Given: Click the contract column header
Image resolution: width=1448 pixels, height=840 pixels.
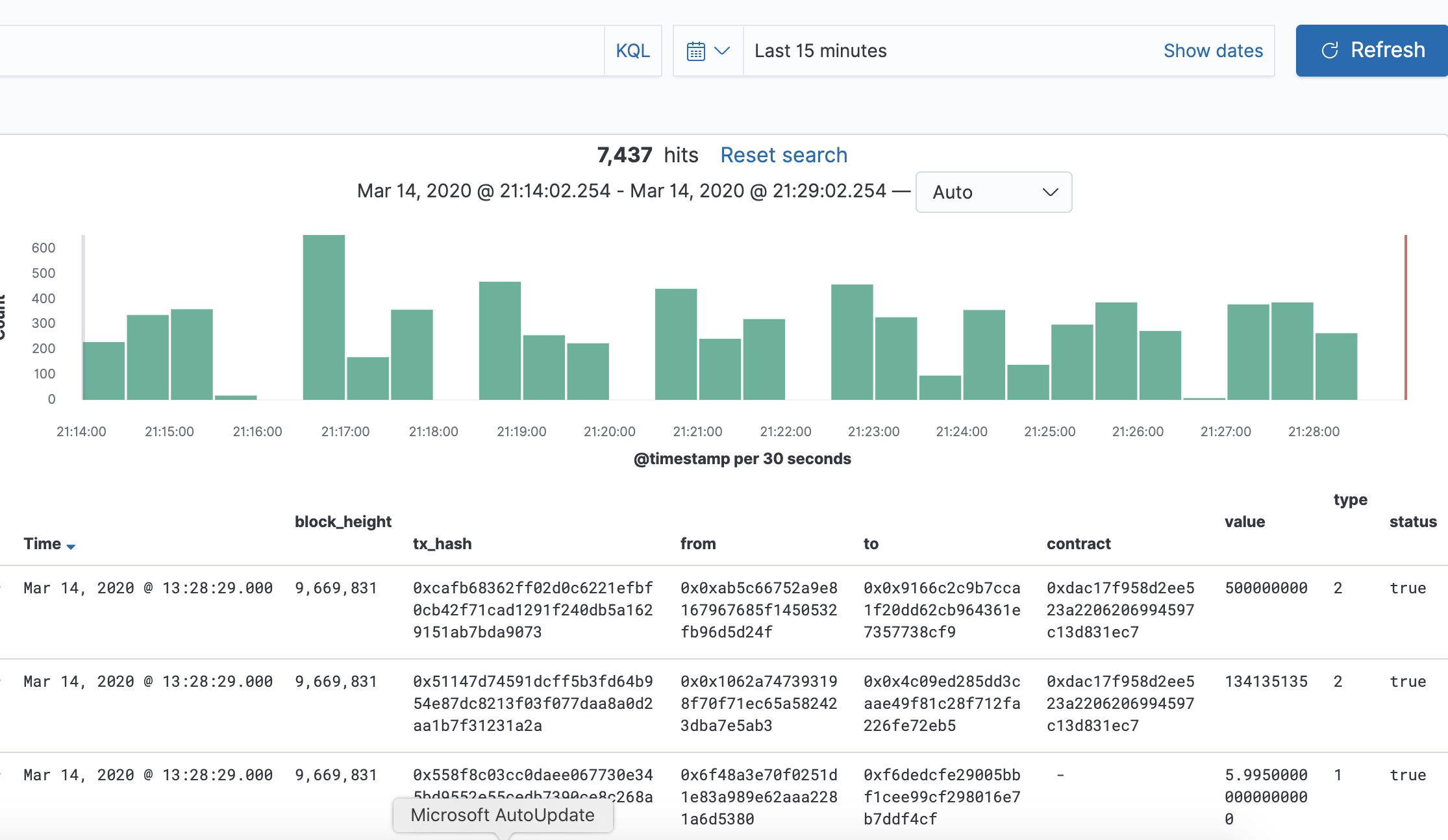Looking at the screenshot, I should [1078, 544].
